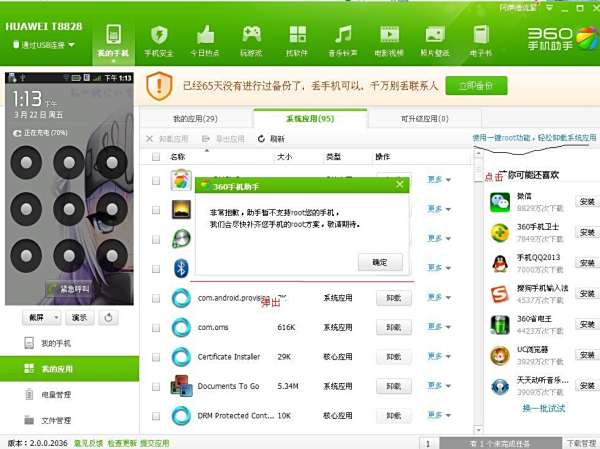
Task: Click 紧急呼叫 in the phone preview
Action: pyautogui.click(x=69, y=289)
